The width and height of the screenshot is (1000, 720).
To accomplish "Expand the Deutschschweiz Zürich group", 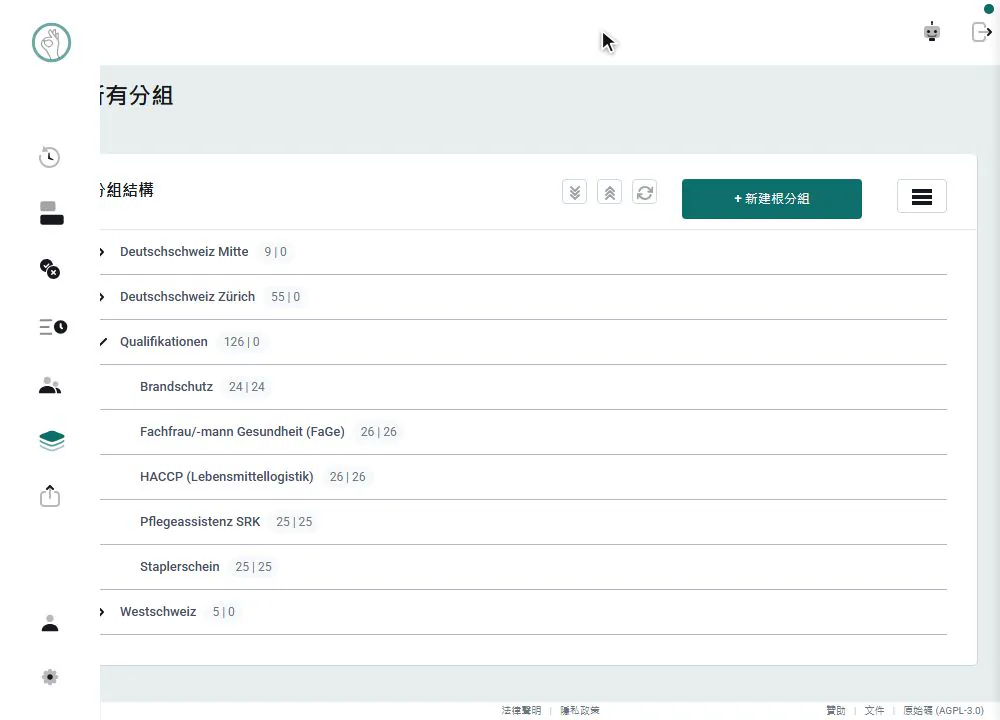I will (102, 297).
